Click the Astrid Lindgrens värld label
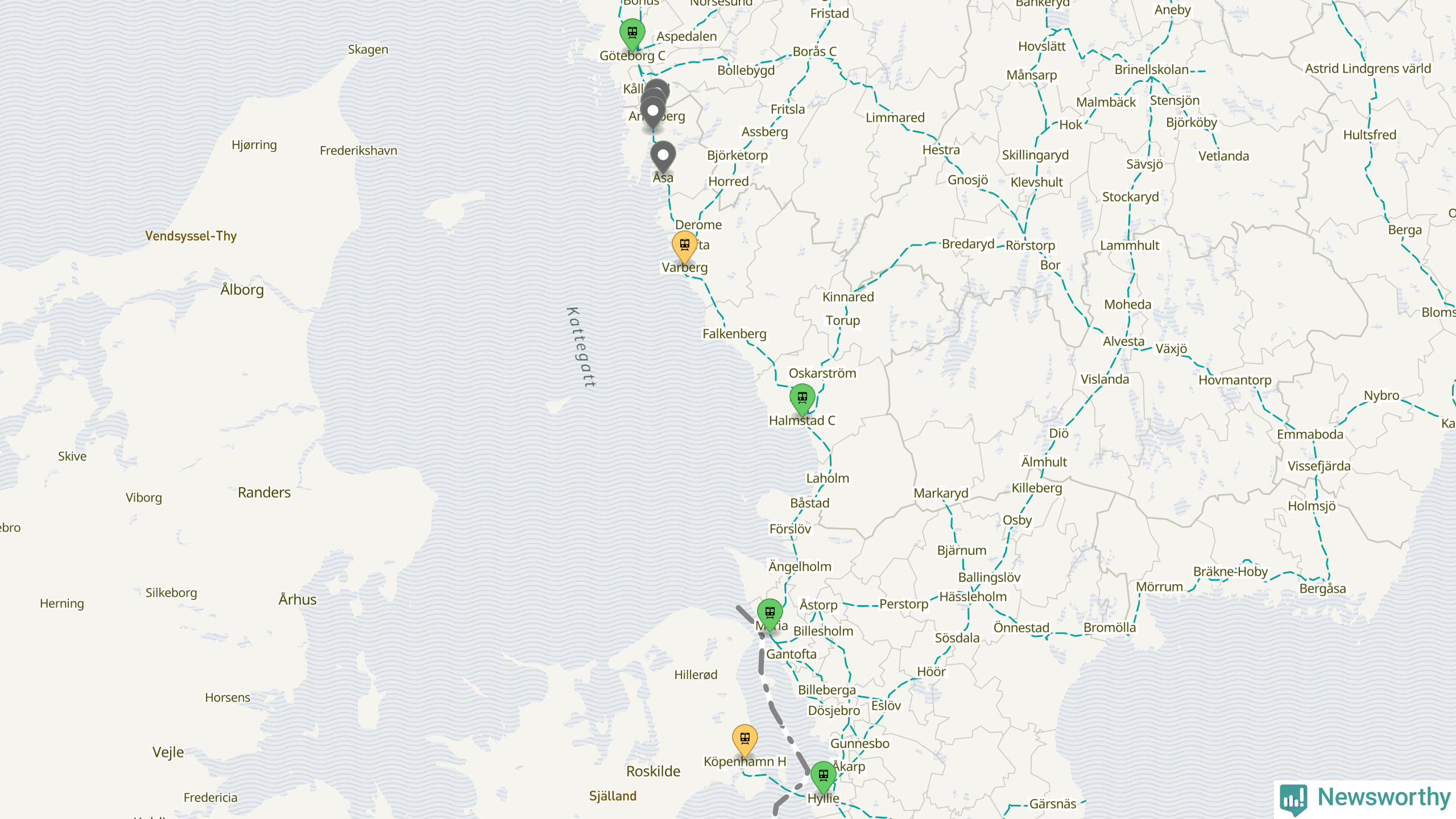This screenshot has width=1456, height=819. point(1368,69)
